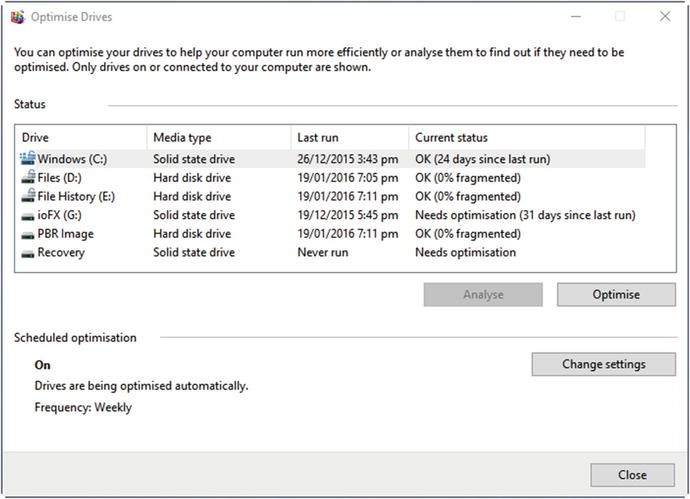This screenshot has width=690, height=499.
Task: Select the 19/01/2016 7:05 pm last run row
Action: pyautogui.click(x=347, y=177)
